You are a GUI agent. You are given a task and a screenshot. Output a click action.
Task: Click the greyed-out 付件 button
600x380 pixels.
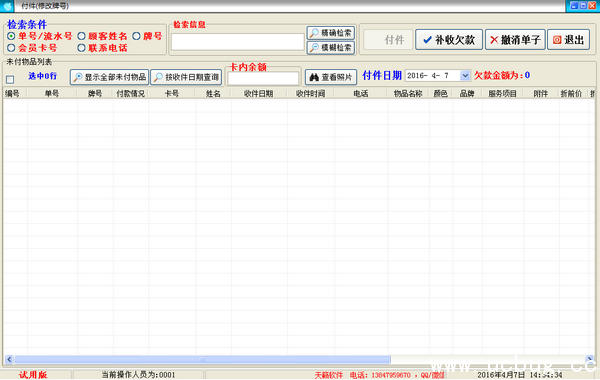[388, 39]
